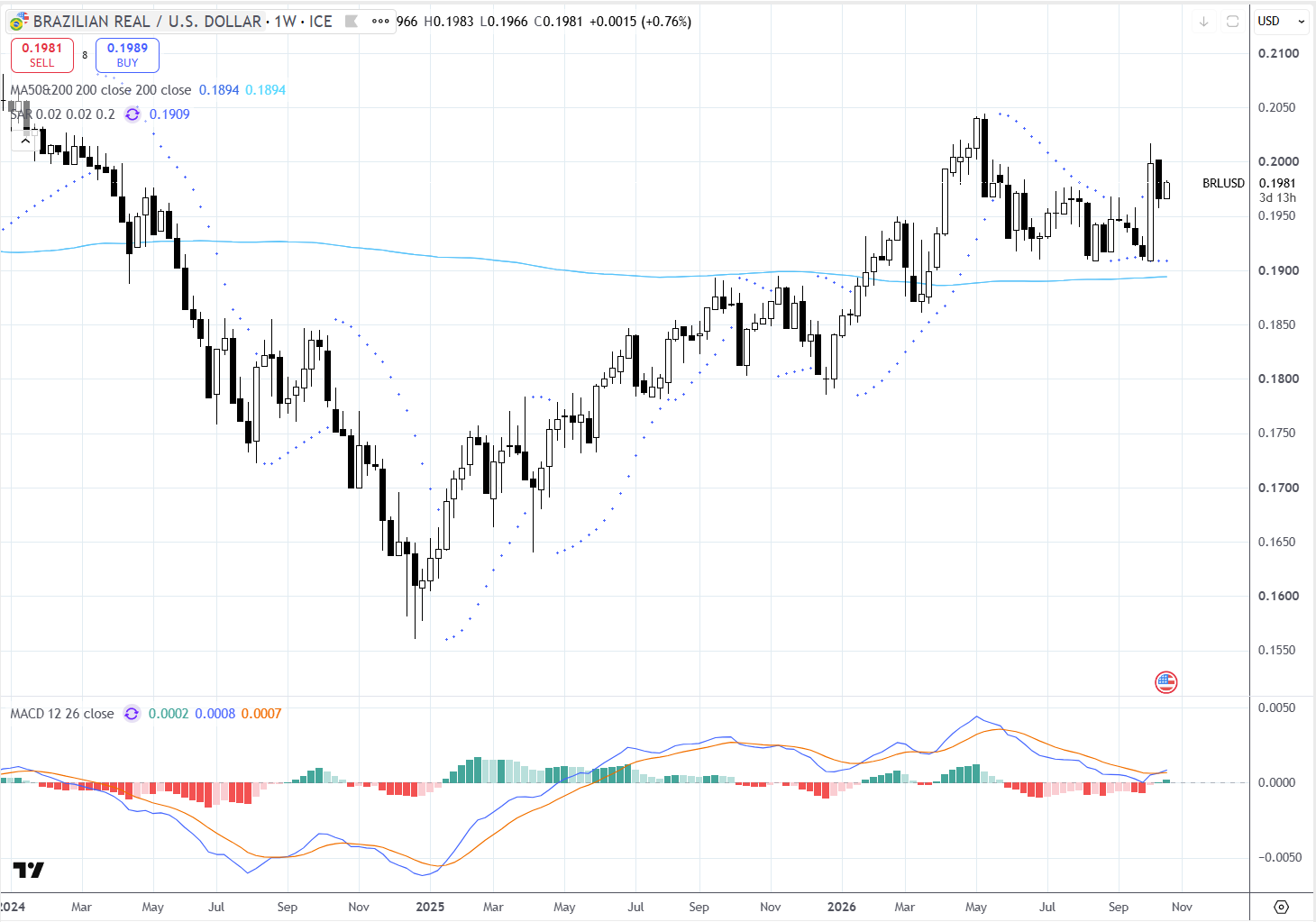Click the down-arrow button near USD selector
Image resolution: width=1316 pixels, height=922 pixels.
[1203, 22]
